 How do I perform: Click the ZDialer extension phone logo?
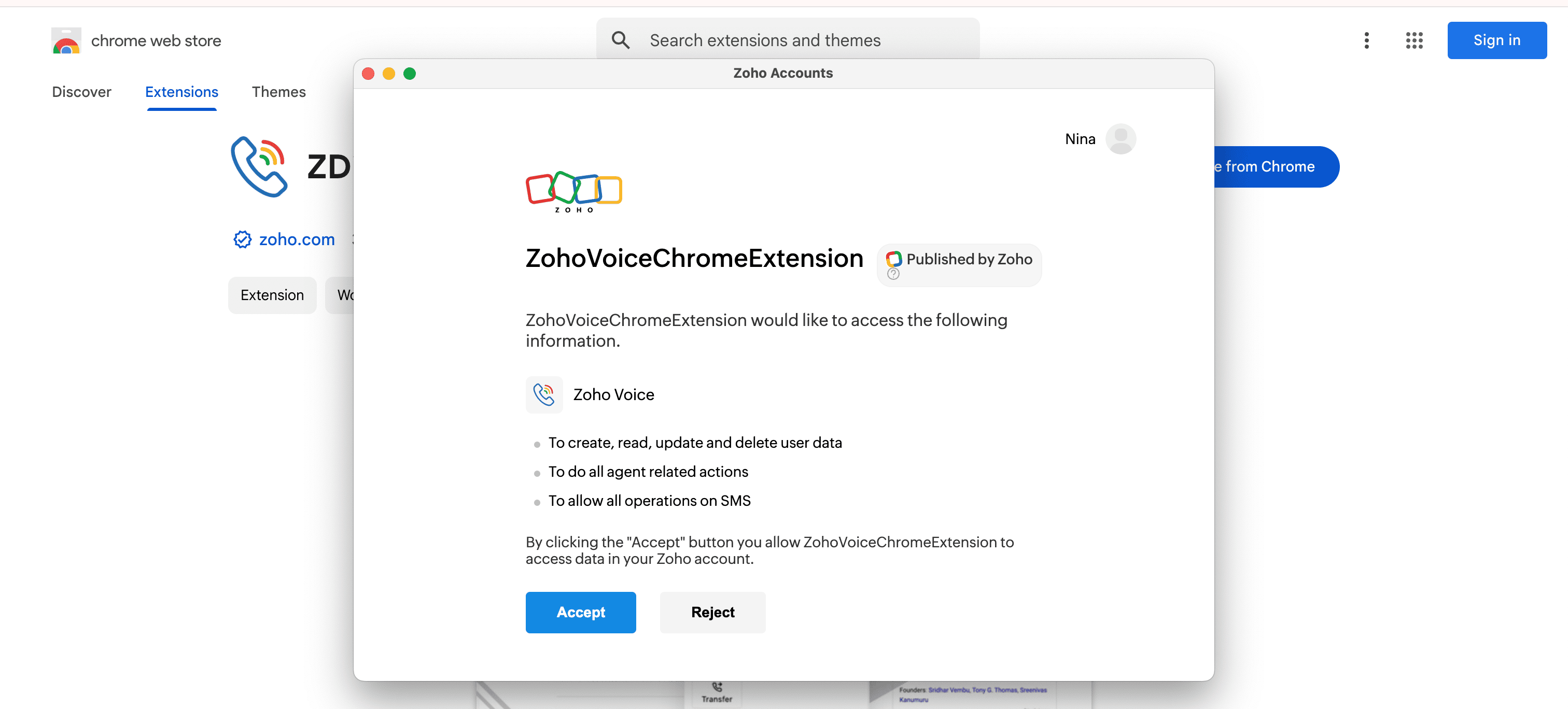[259, 167]
